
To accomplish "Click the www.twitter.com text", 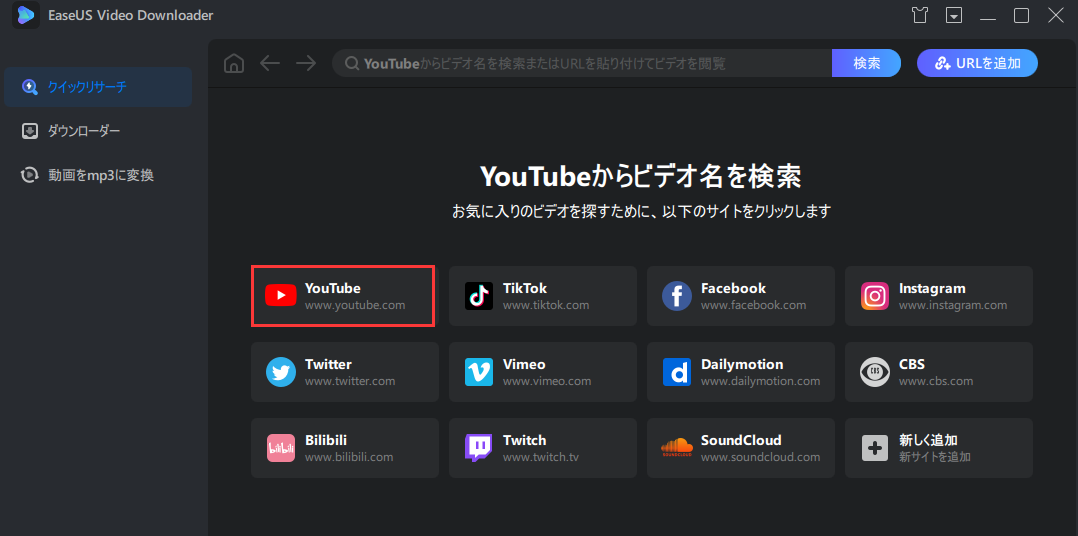I will click(x=350, y=381).
